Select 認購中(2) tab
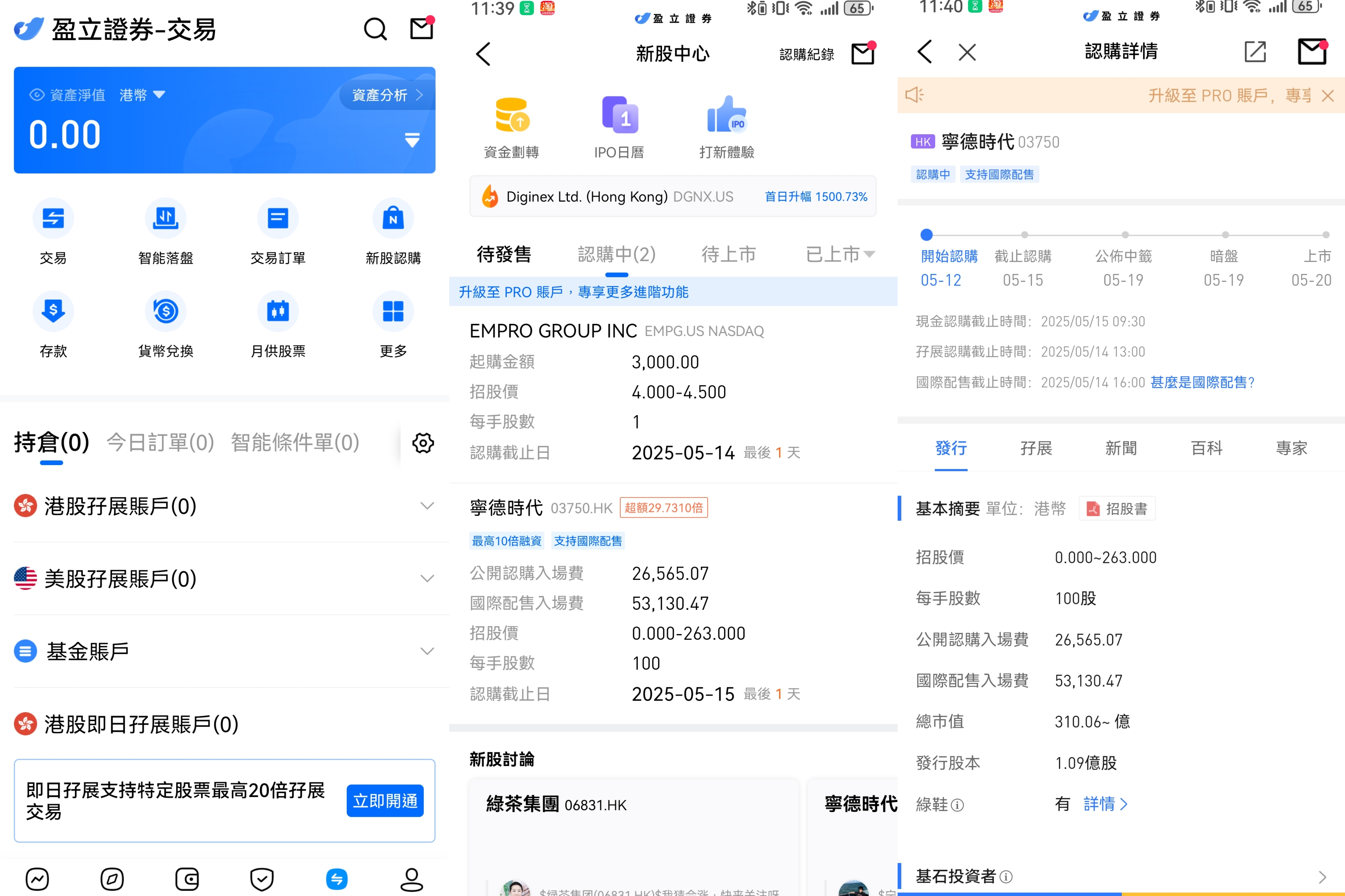Viewport: 1345px width, 896px height. [x=617, y=254]
